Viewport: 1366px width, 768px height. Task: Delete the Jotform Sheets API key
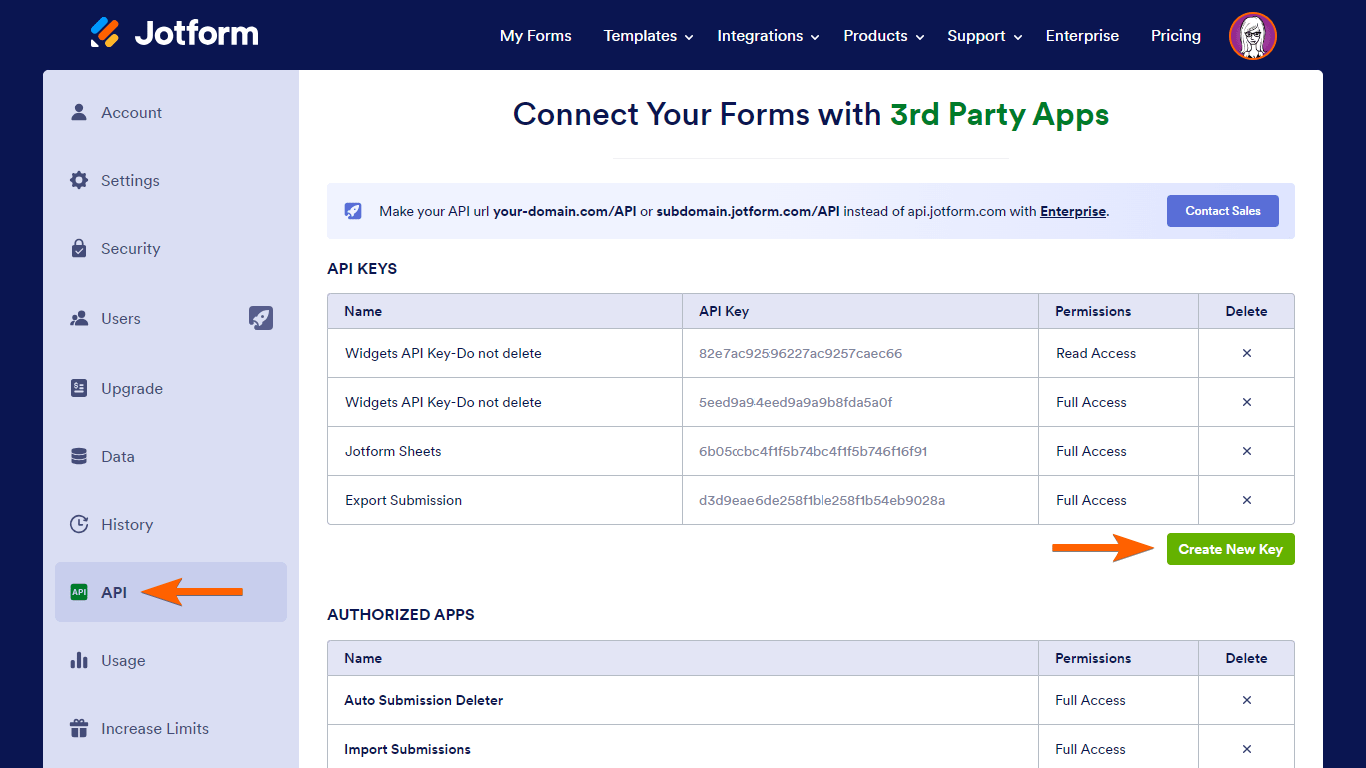[x=1246, y=451]
